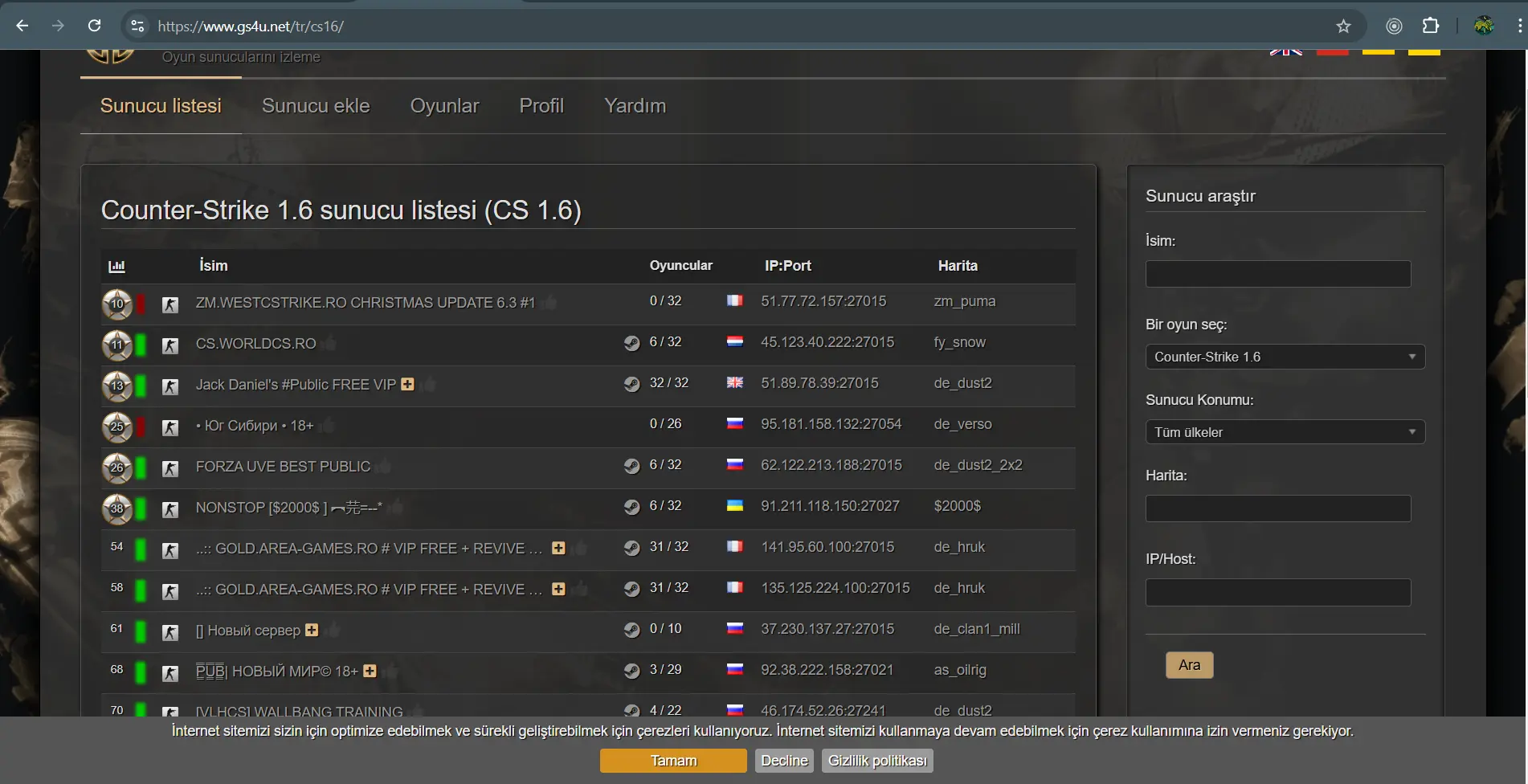Image resolution: width=1528 pixels, height=784 pixels.
Task: Click the Harita search input field
Action: [x=1278, y=508]
